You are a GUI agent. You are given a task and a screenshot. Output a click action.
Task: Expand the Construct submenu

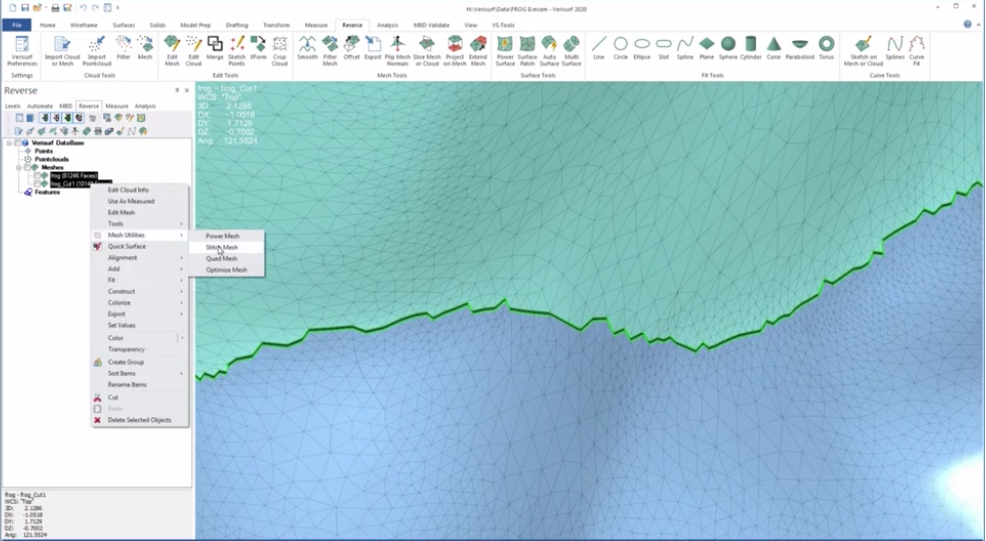[x=140, y=292]
